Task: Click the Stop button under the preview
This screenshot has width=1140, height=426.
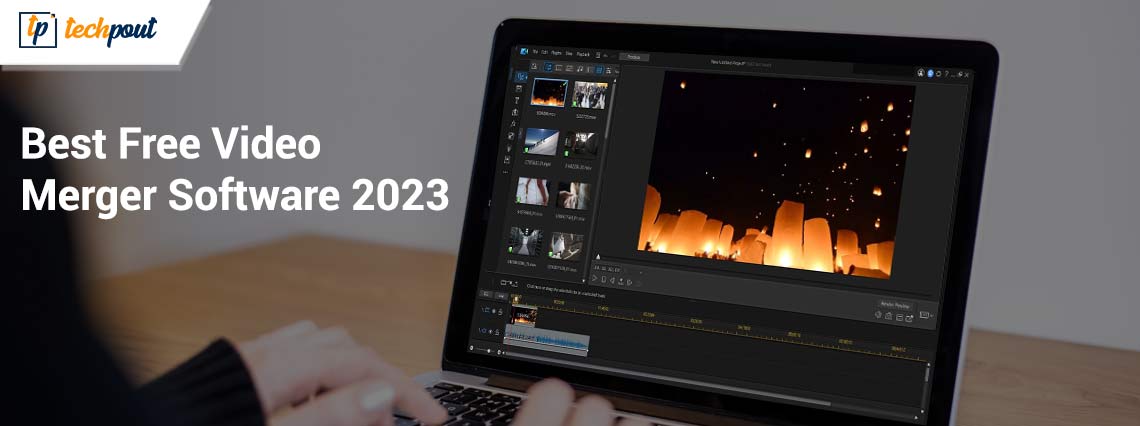Action: (x=603, y=279)
